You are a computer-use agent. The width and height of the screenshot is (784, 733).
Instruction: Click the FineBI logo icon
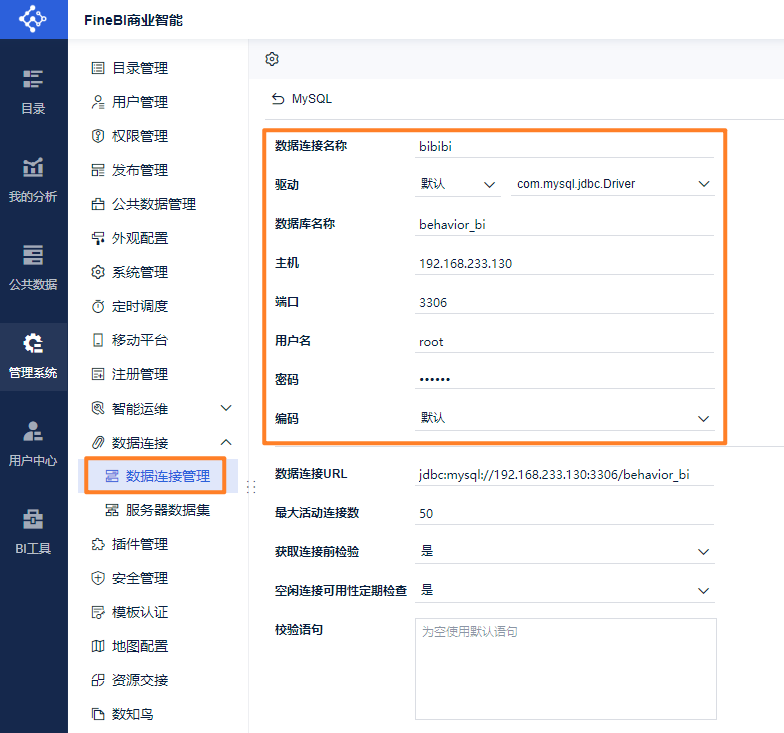pyautogui.click(x=33, y=19)
